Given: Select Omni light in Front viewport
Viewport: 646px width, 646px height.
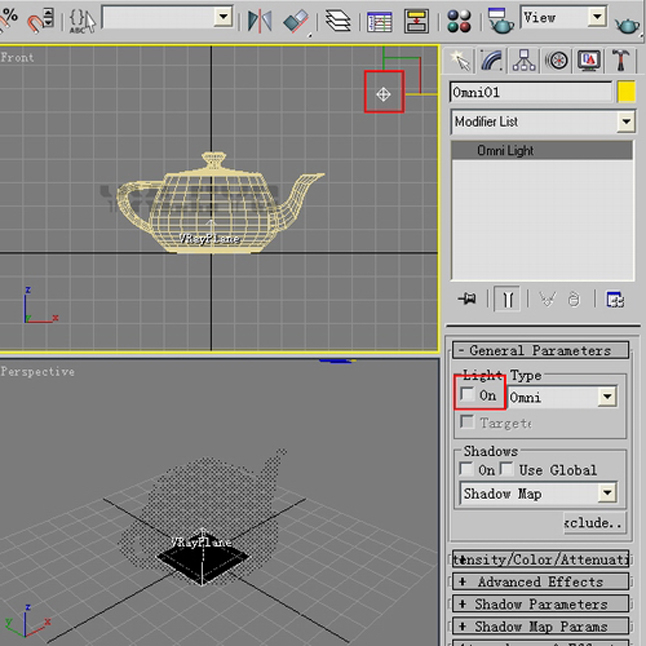Looking at the screenshot, I should 384,94.
